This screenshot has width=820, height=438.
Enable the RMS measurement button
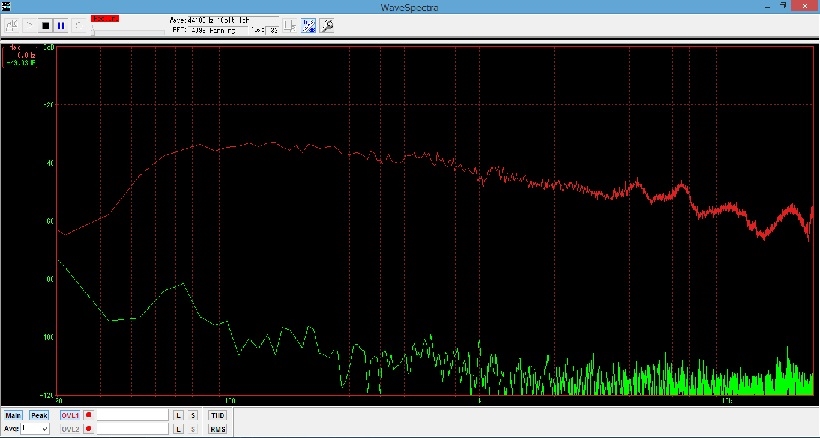[x=217, y=429]
